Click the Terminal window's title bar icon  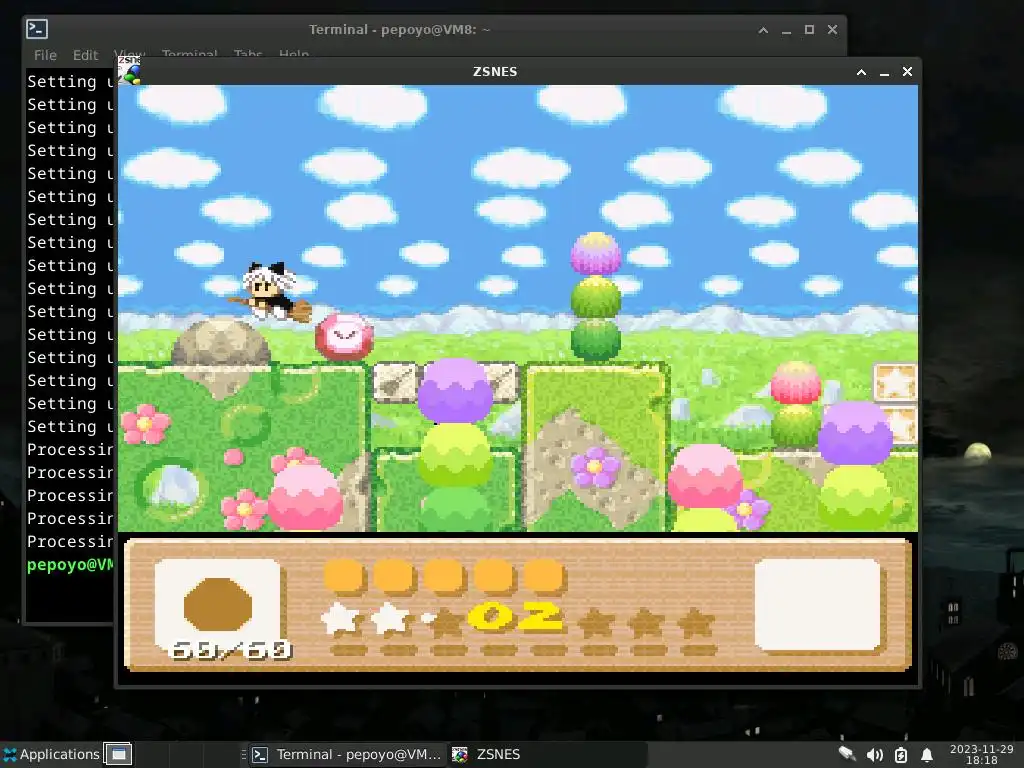pos(37,29)
